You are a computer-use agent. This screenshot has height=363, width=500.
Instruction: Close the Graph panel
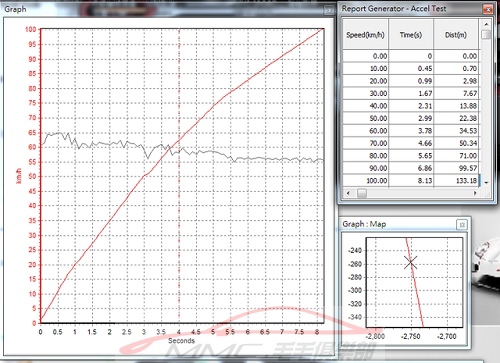[329, 10]
